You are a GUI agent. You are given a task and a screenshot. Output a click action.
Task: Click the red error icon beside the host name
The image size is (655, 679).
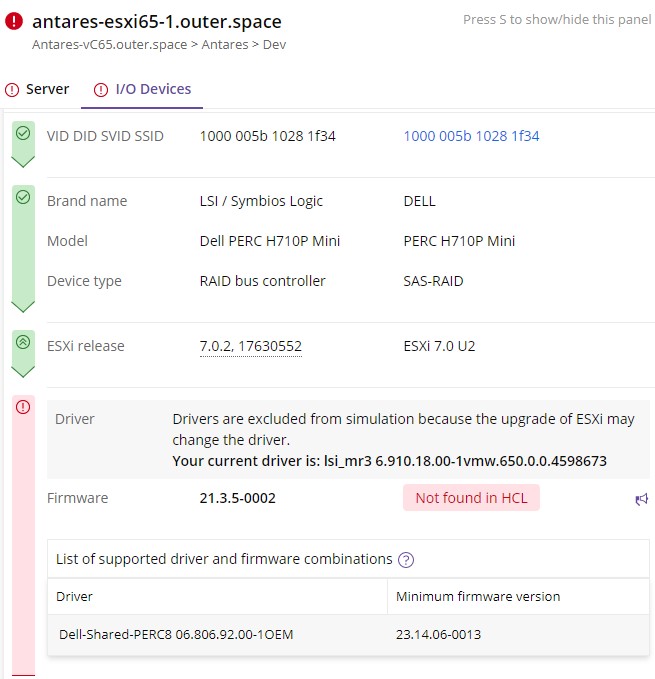13,21
